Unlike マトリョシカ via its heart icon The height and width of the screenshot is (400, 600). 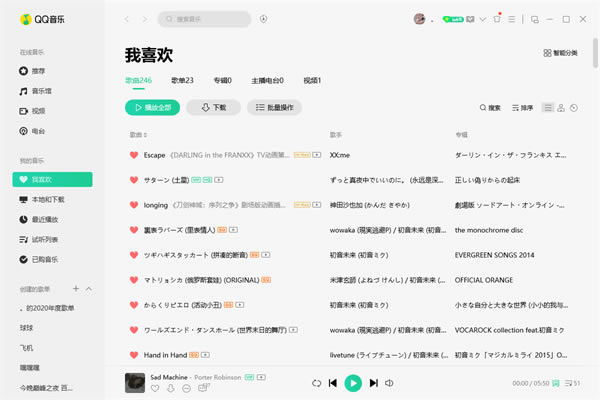(x=134, y=280)
